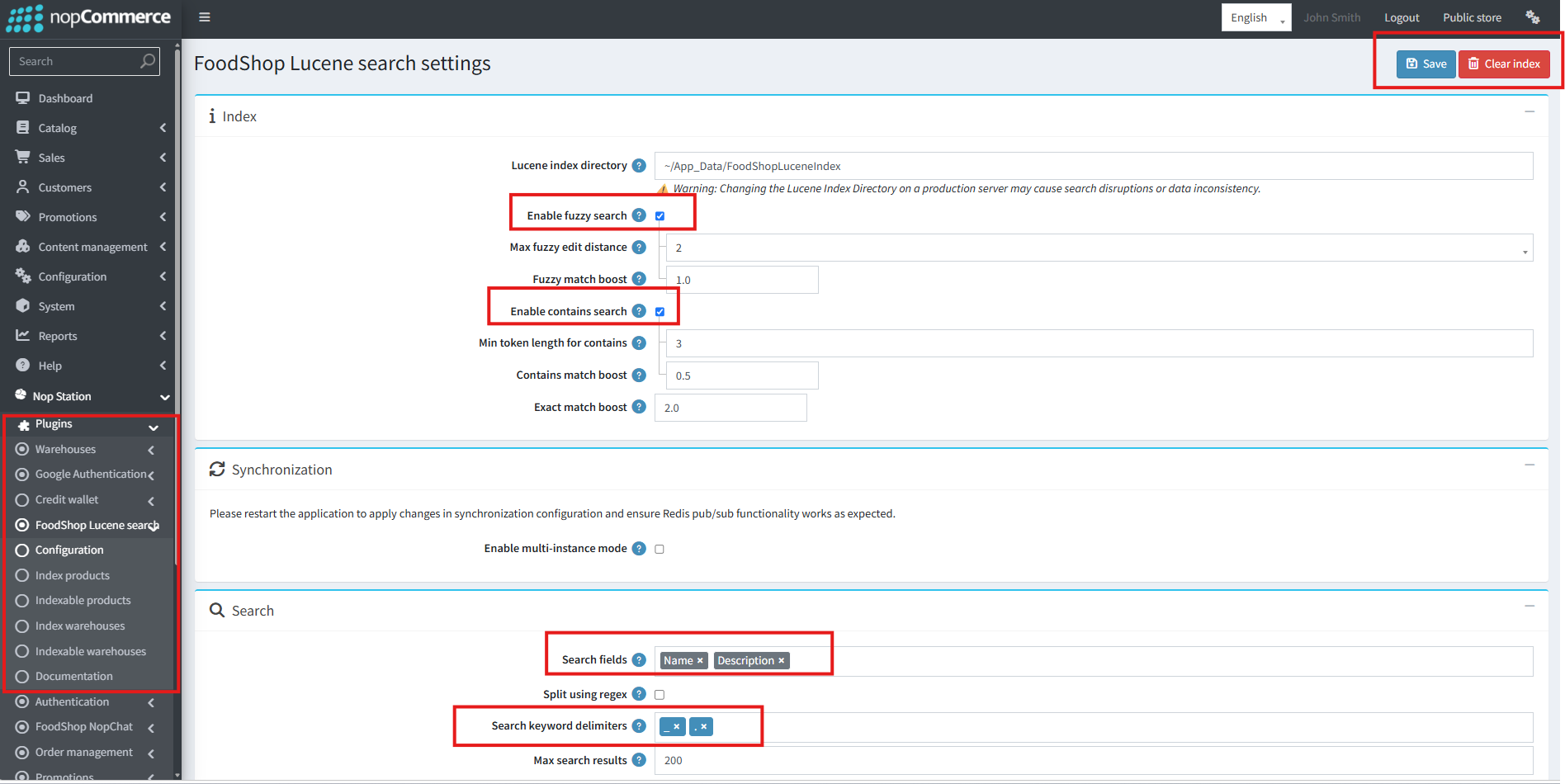Show help for Max fuzzy edit distance

coord(639,247)
